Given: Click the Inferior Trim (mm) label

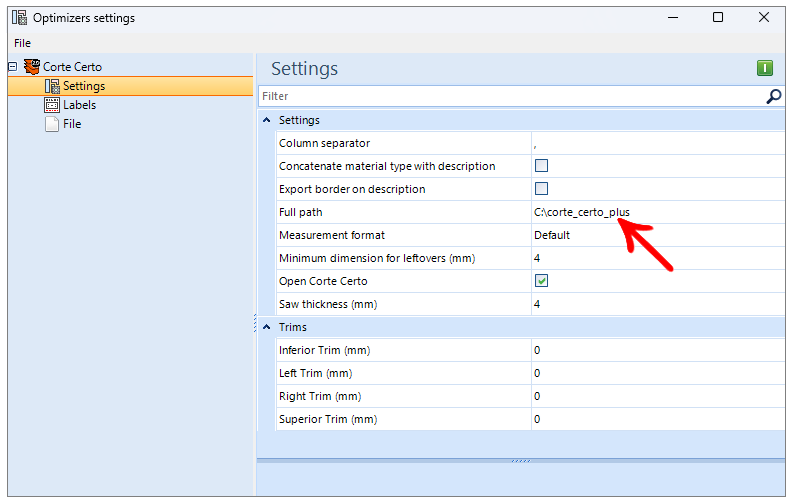Looking at the screenshot, I should coord(324,350).
